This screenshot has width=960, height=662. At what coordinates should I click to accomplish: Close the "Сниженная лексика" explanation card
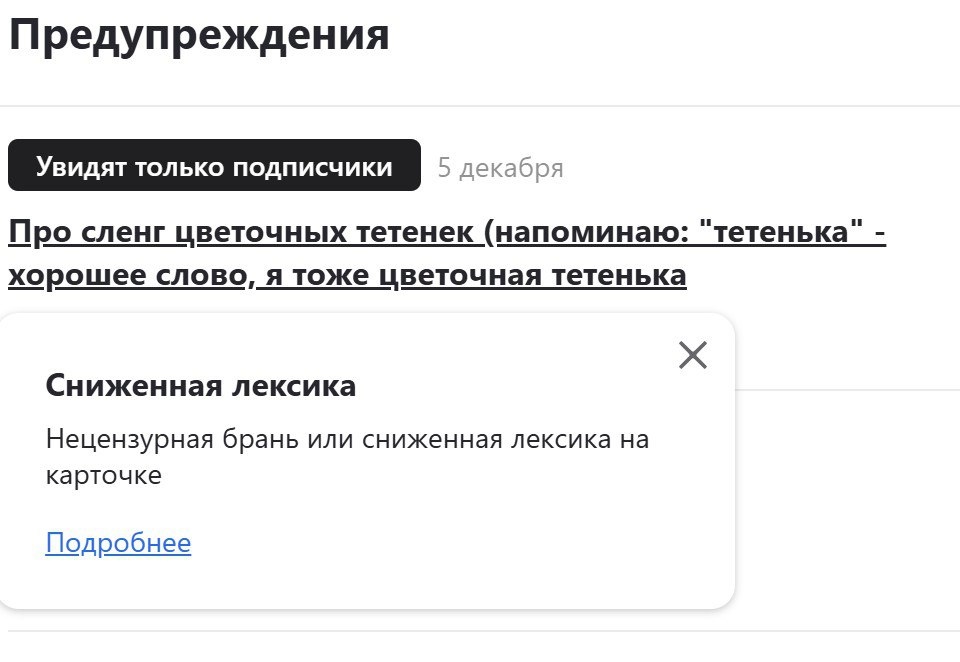[x=691, y=355]
